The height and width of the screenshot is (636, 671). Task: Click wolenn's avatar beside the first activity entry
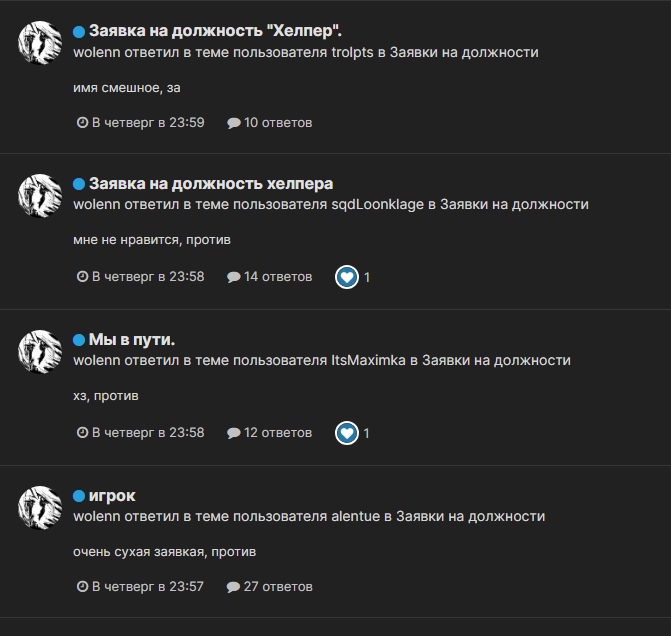tap(40, 43)
